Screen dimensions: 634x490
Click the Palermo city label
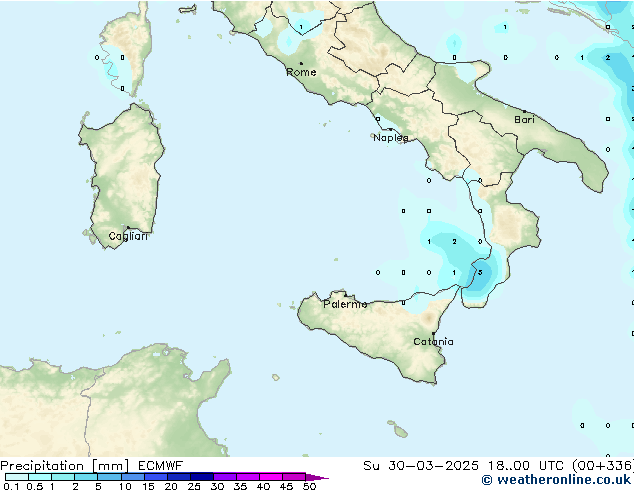(x=345, y=304)
